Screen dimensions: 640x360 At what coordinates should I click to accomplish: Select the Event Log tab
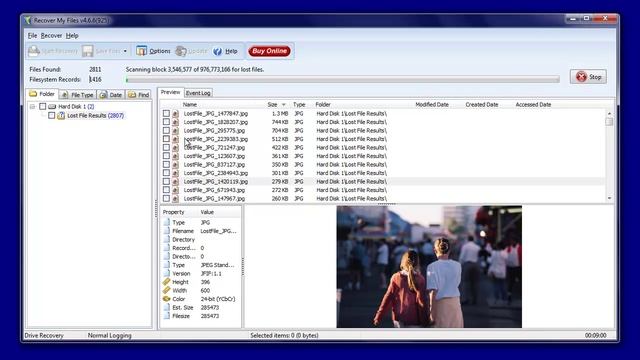pos(198,93)
